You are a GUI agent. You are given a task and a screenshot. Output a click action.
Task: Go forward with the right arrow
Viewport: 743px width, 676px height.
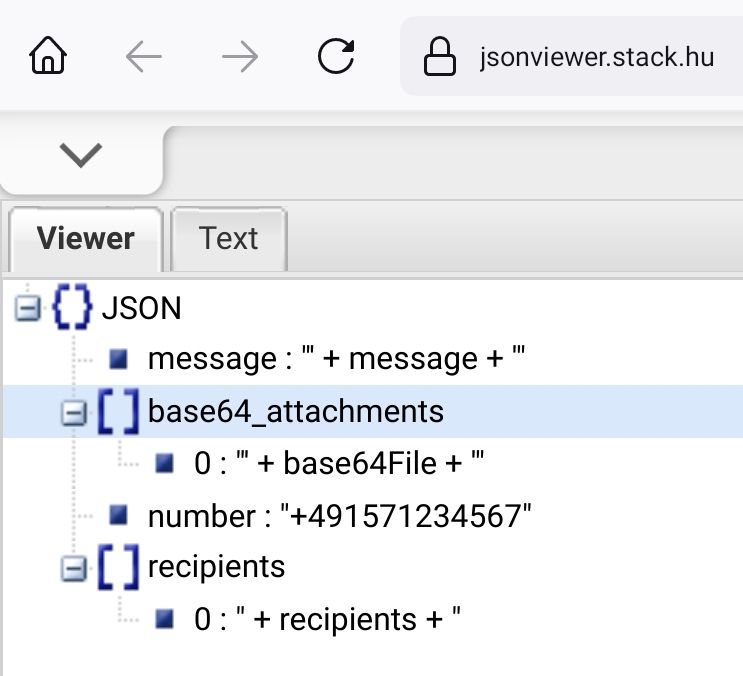[240, 57]
